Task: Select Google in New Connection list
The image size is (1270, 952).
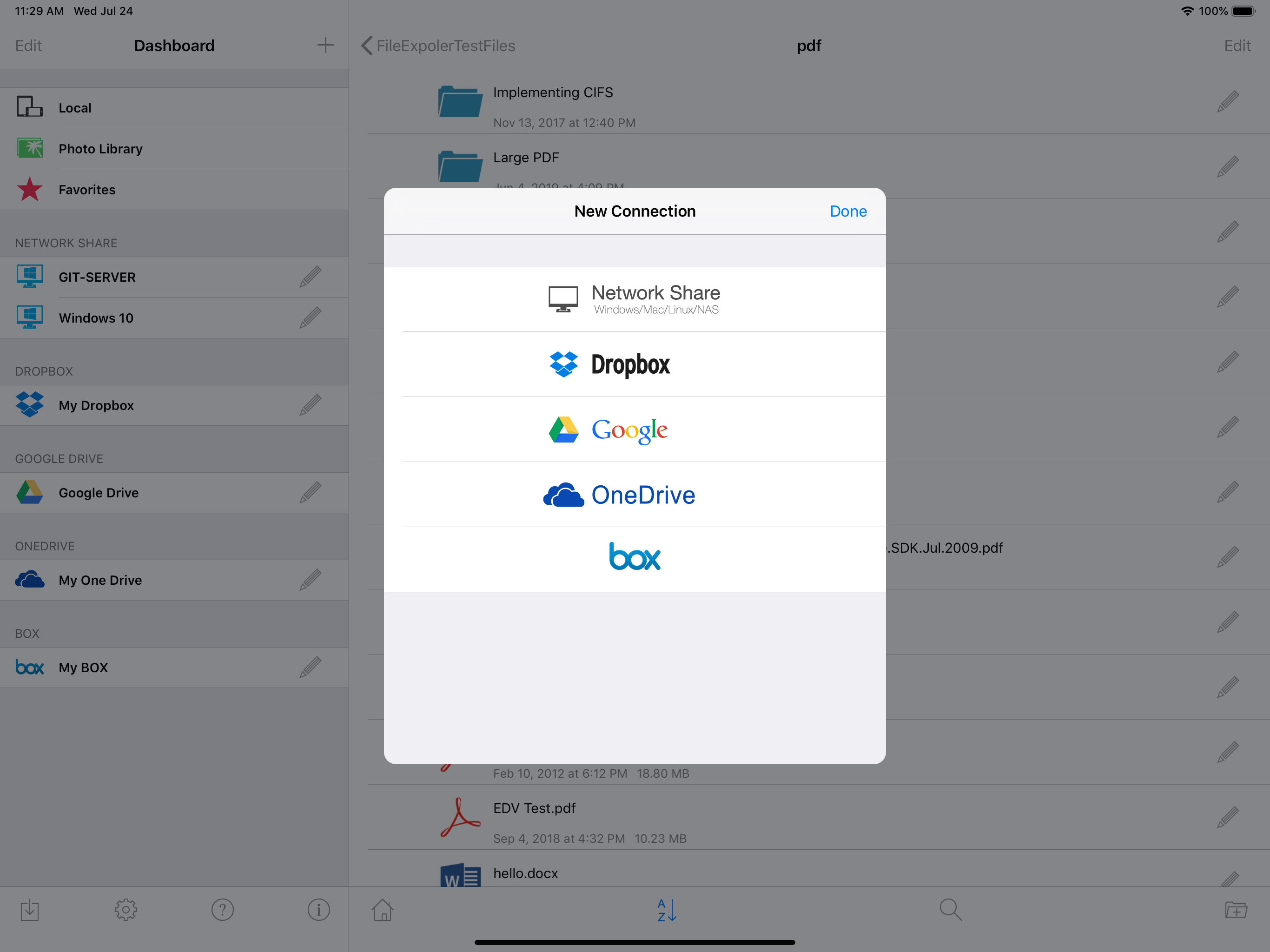Action: tap(635, 430)
